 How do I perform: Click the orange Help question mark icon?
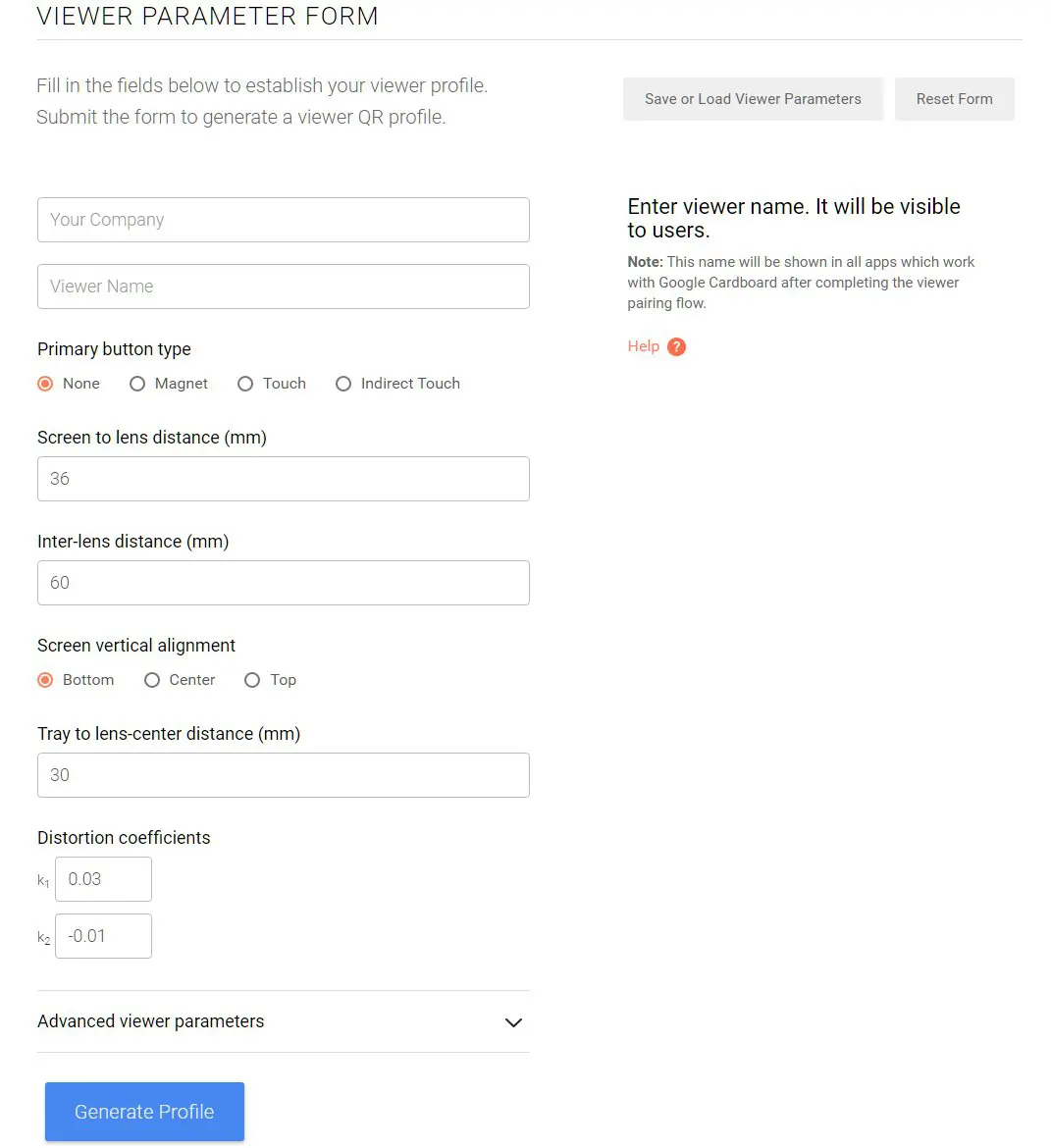point(676,347)
